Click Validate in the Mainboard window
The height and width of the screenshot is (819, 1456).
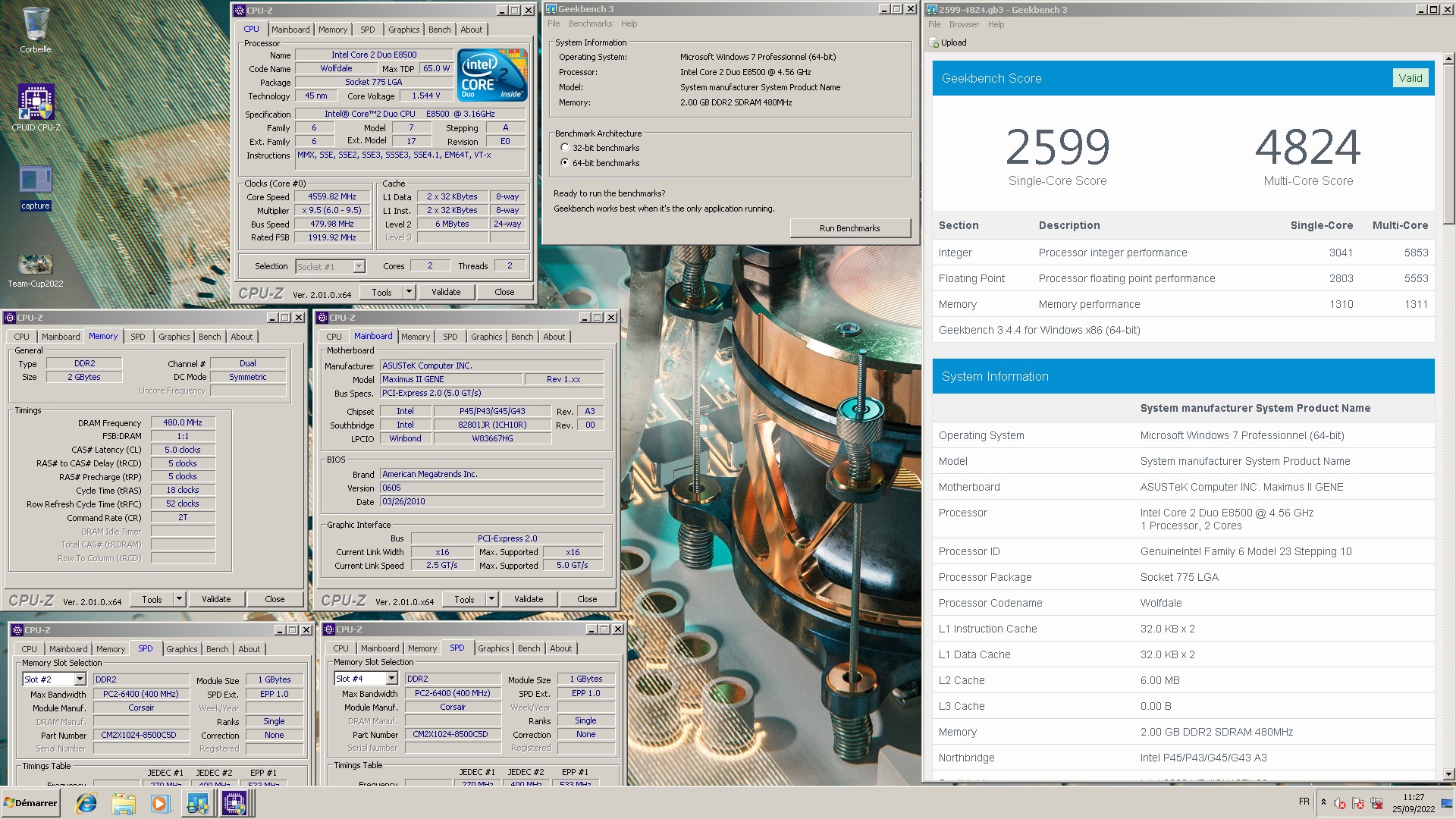click(529, 599)
